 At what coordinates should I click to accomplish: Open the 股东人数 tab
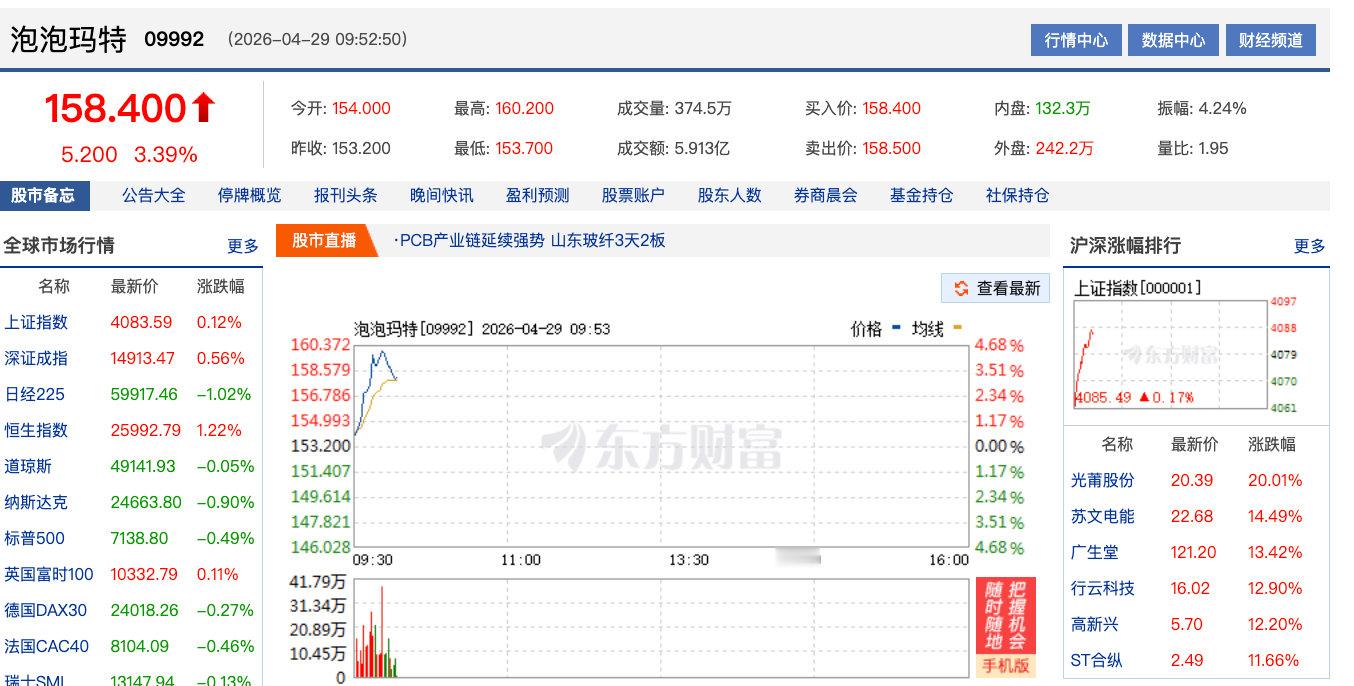tap(730, 195)
